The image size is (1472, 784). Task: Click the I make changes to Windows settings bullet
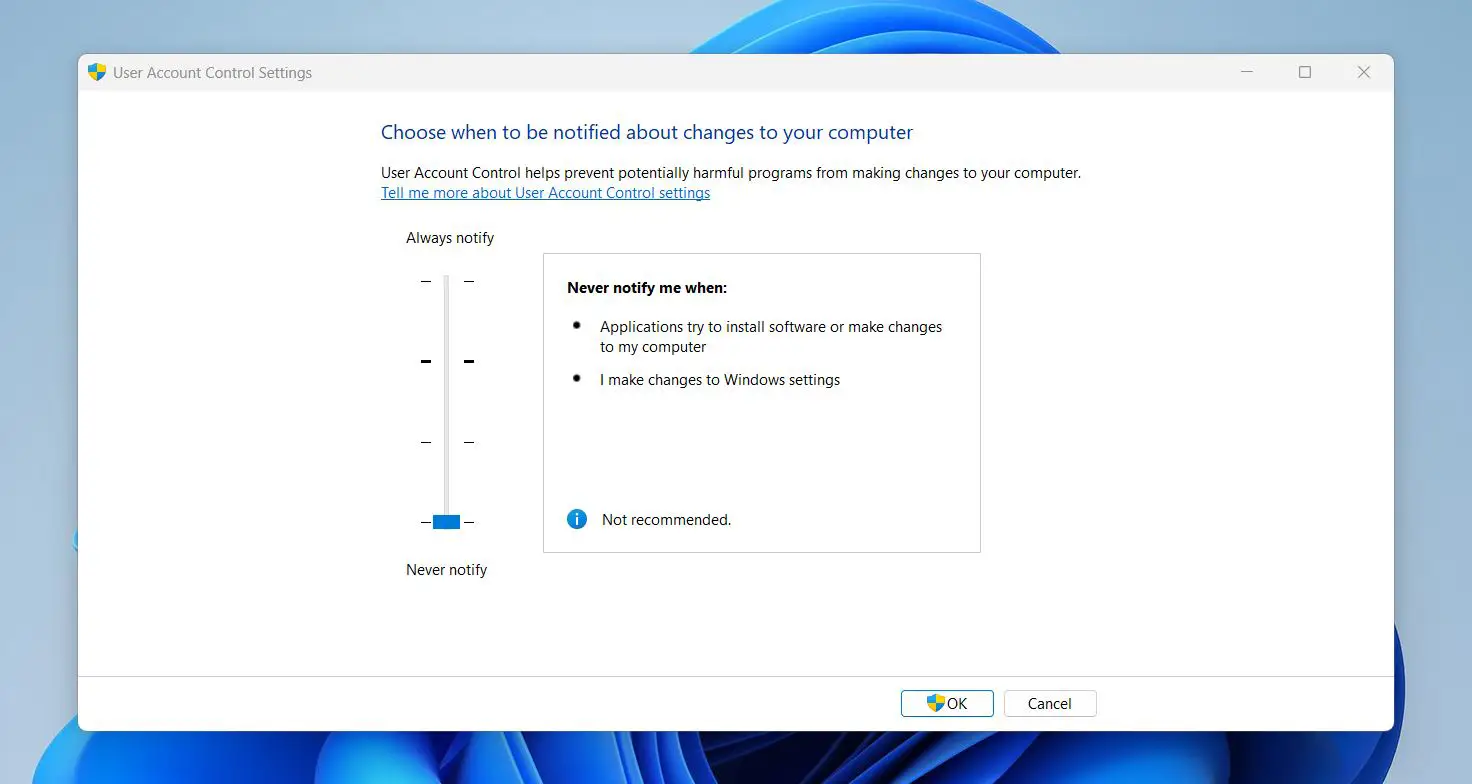719,379
